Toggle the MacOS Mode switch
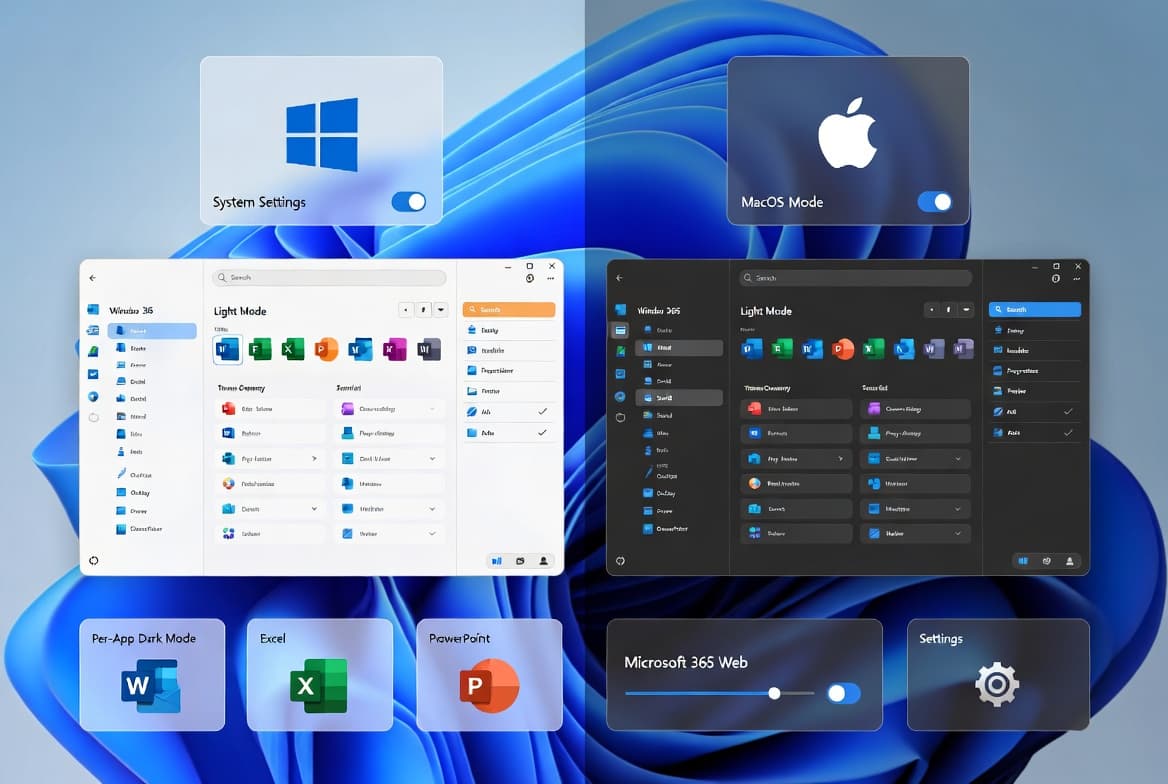The image size is (1168, 784). [935, 202]
